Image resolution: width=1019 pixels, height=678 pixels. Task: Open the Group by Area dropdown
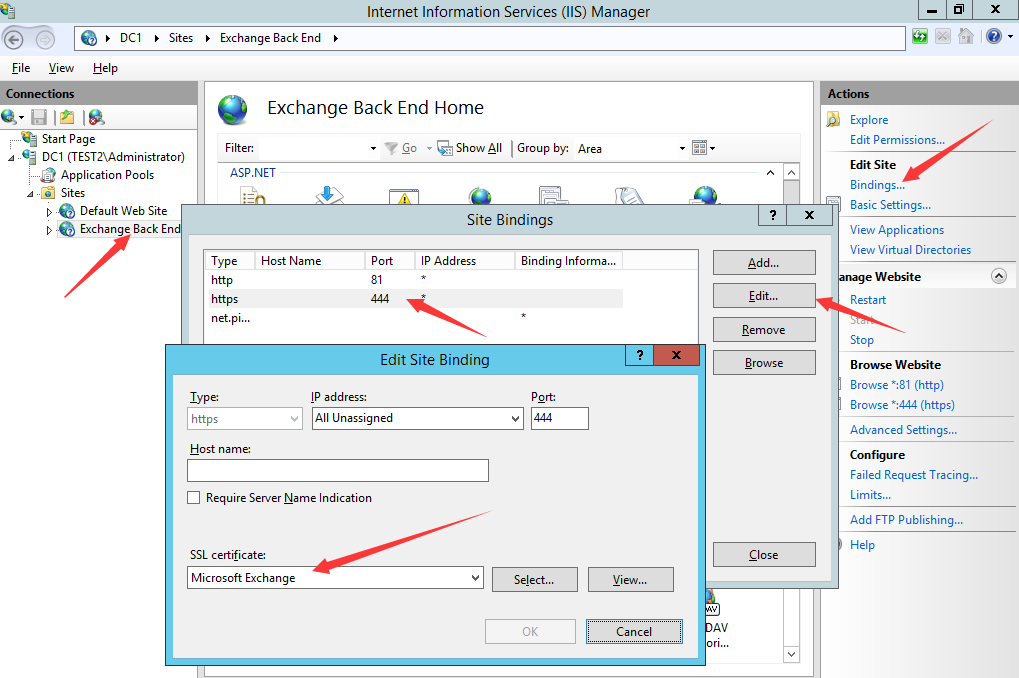[682, 148]
